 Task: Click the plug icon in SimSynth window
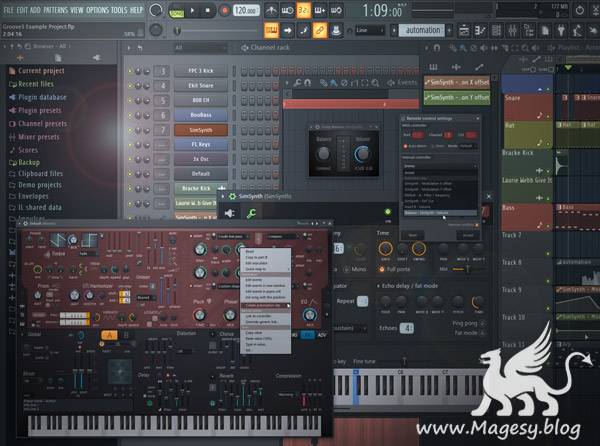230,213
